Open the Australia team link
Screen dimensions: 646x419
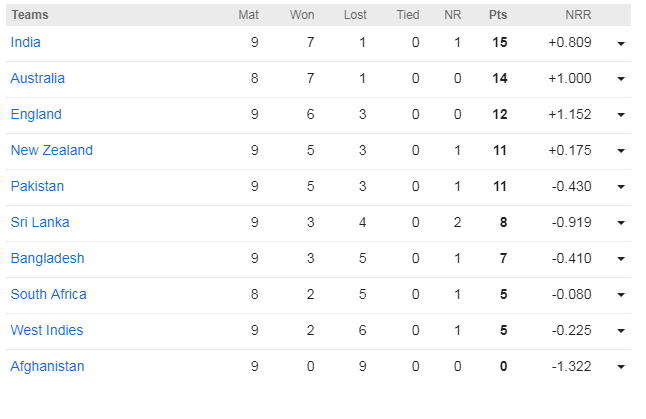[37, 78]
